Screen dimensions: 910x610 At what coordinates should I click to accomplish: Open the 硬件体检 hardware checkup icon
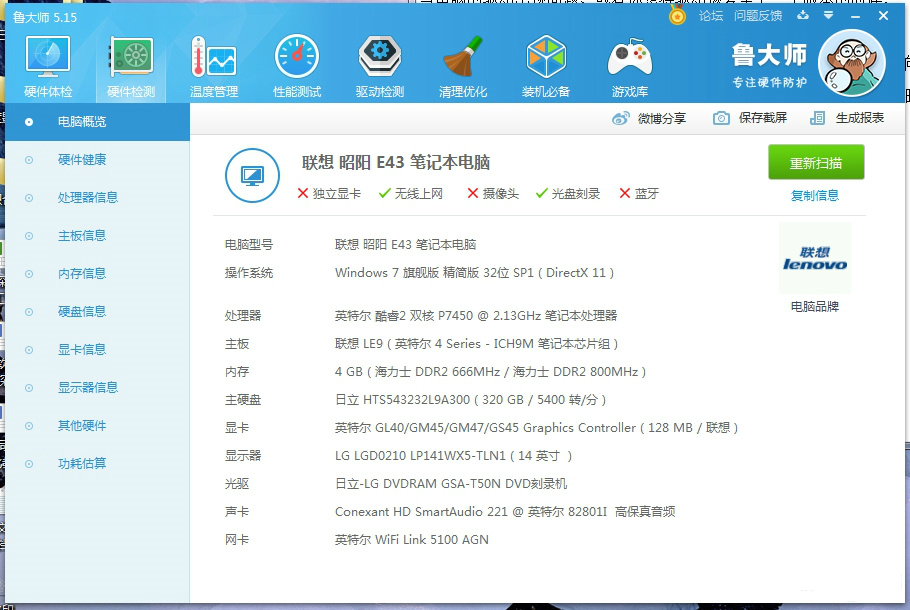coord(48,66)
